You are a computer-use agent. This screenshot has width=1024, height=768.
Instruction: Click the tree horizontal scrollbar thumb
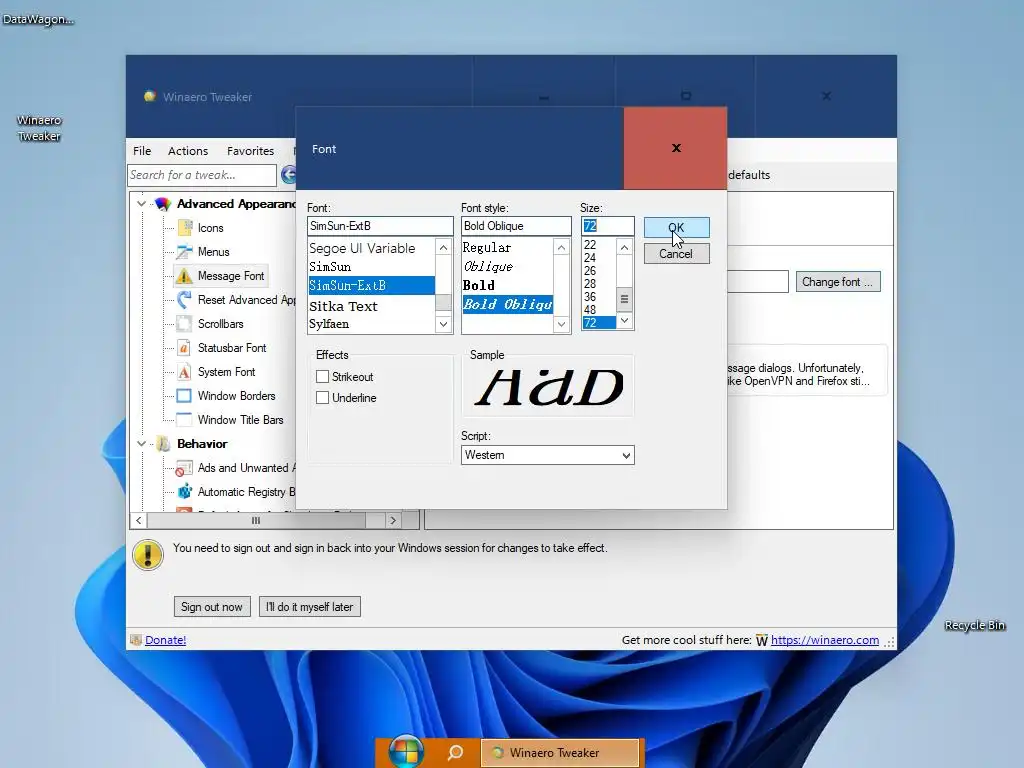pyautogui.click(x=256, y=520)
